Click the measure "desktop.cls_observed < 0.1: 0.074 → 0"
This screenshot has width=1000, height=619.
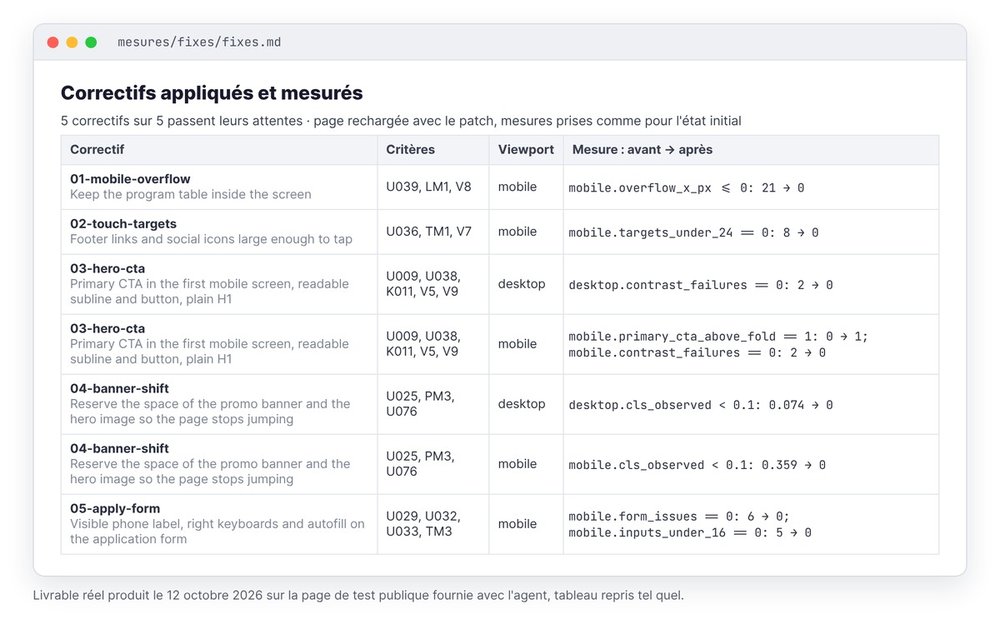(700, 405)
